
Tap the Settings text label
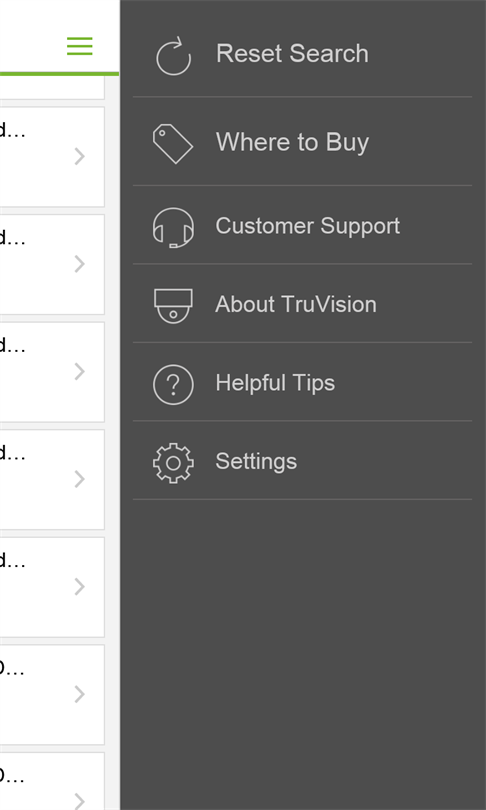256,461
